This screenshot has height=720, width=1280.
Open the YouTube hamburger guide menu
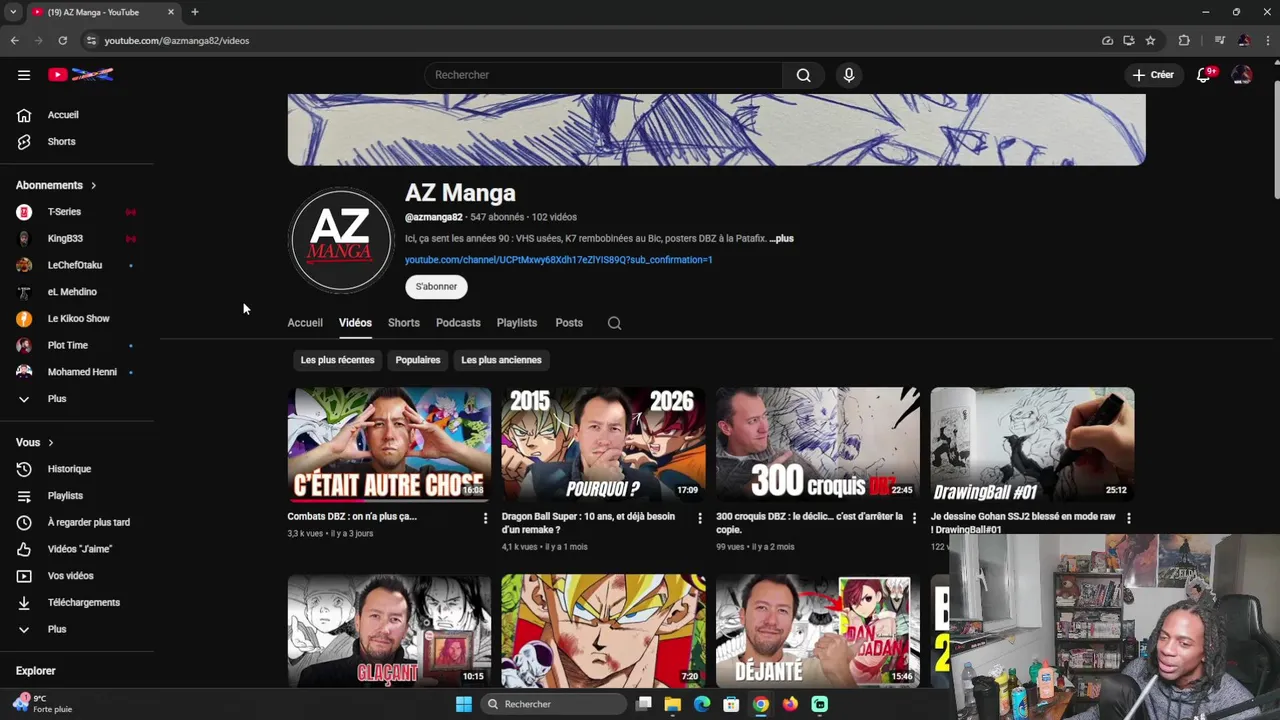click(24, 75)
